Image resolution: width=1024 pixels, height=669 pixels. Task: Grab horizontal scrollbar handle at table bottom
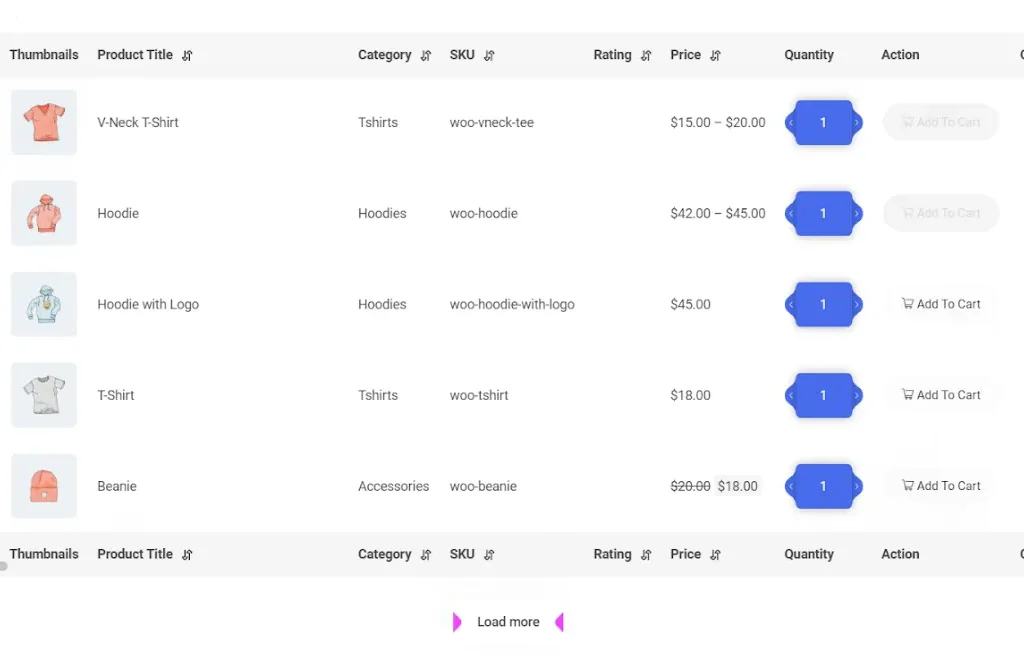(4, 566)
